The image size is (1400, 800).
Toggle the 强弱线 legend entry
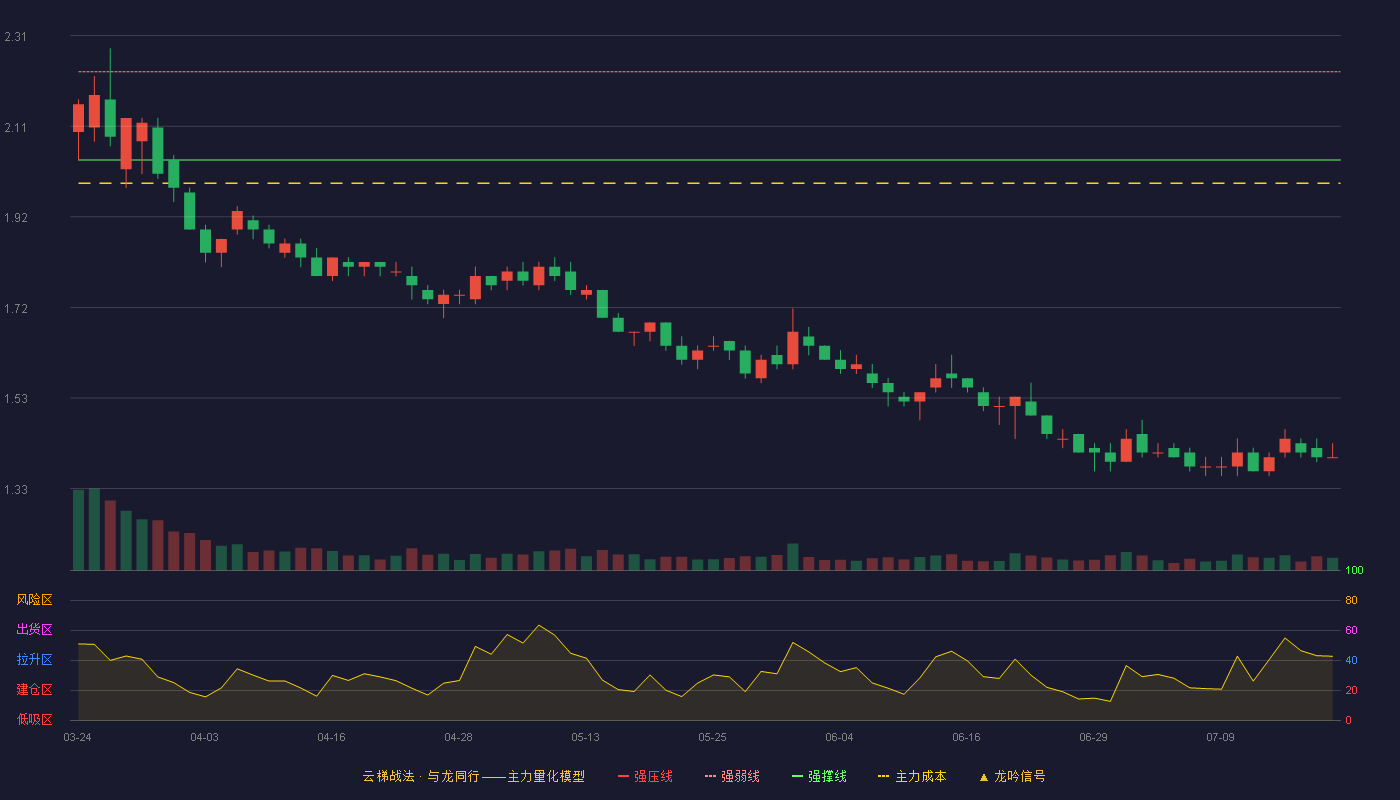732,776
